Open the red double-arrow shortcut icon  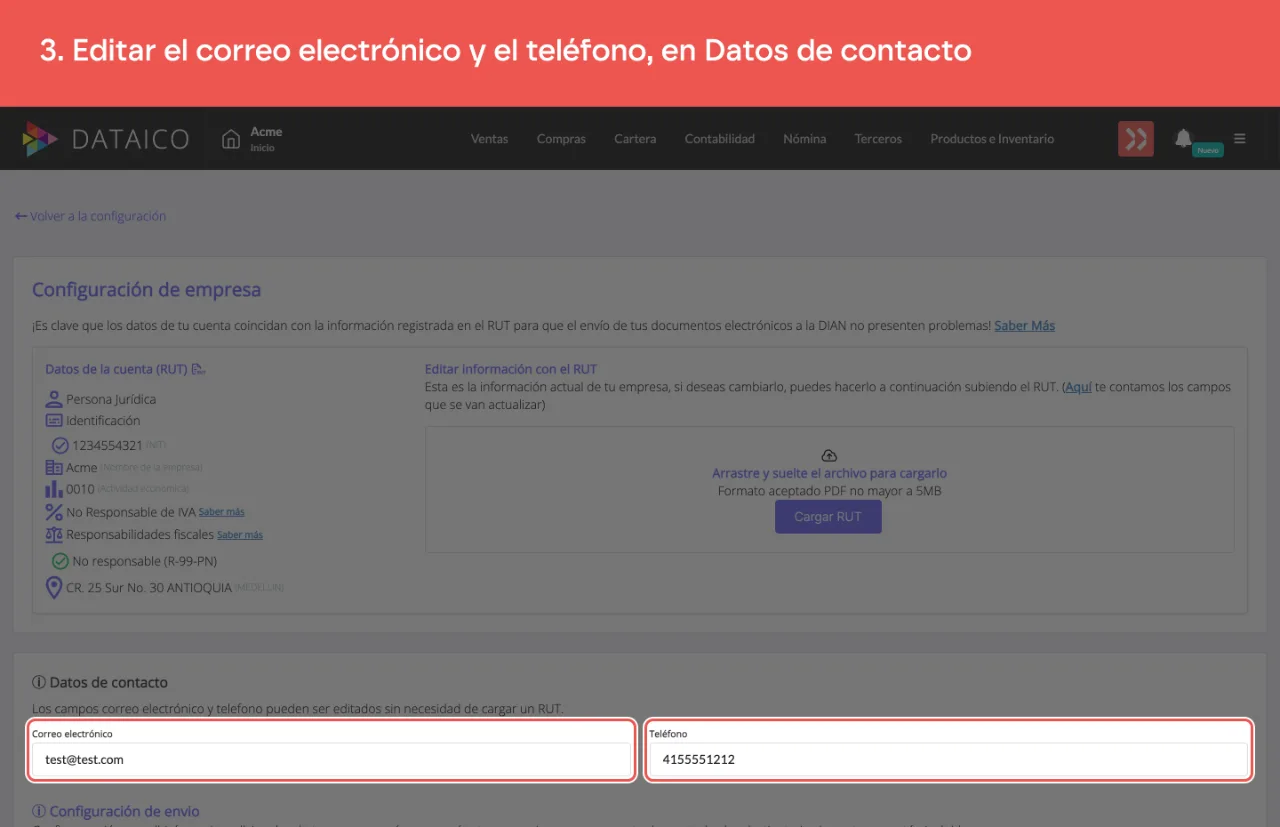(x=1136, y=139)
